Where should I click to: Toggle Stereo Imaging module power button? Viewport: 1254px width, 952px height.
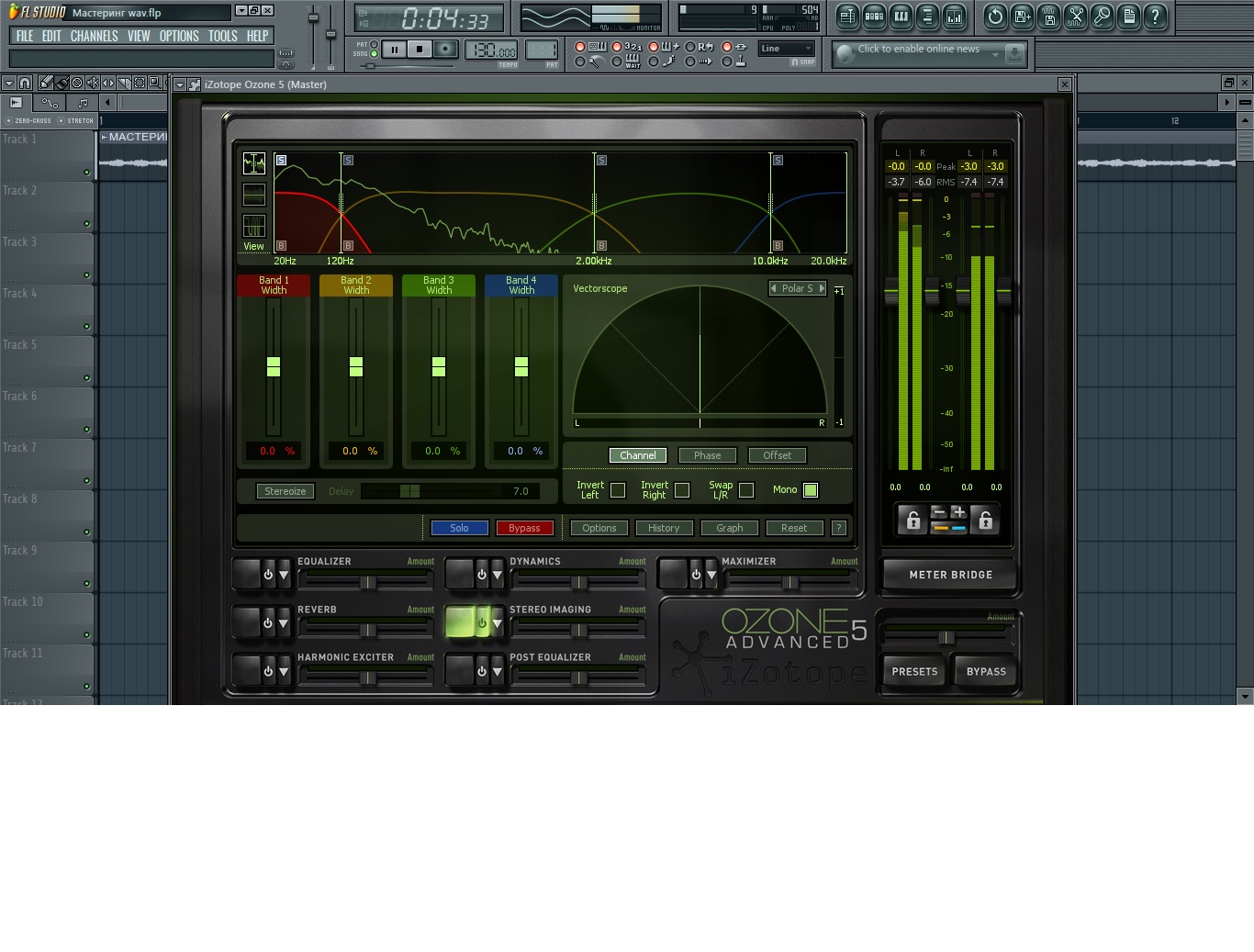tap(481, 622)
